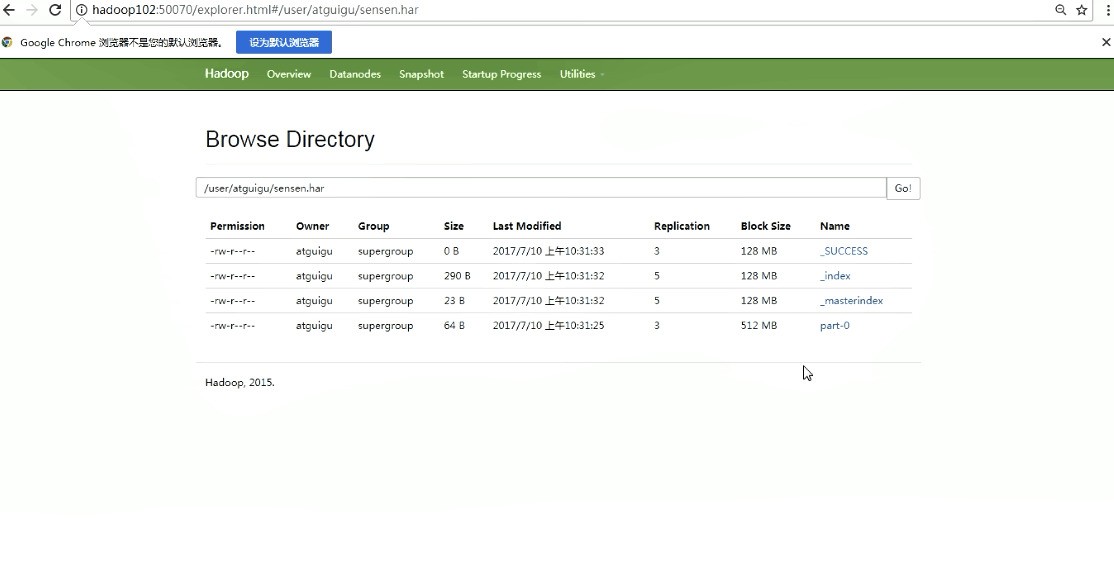Image resolution: width=1114 pixels, height=567 pixels.
Task: Click the zoom magnifier icon in address bar
Action: [1061, 10]
